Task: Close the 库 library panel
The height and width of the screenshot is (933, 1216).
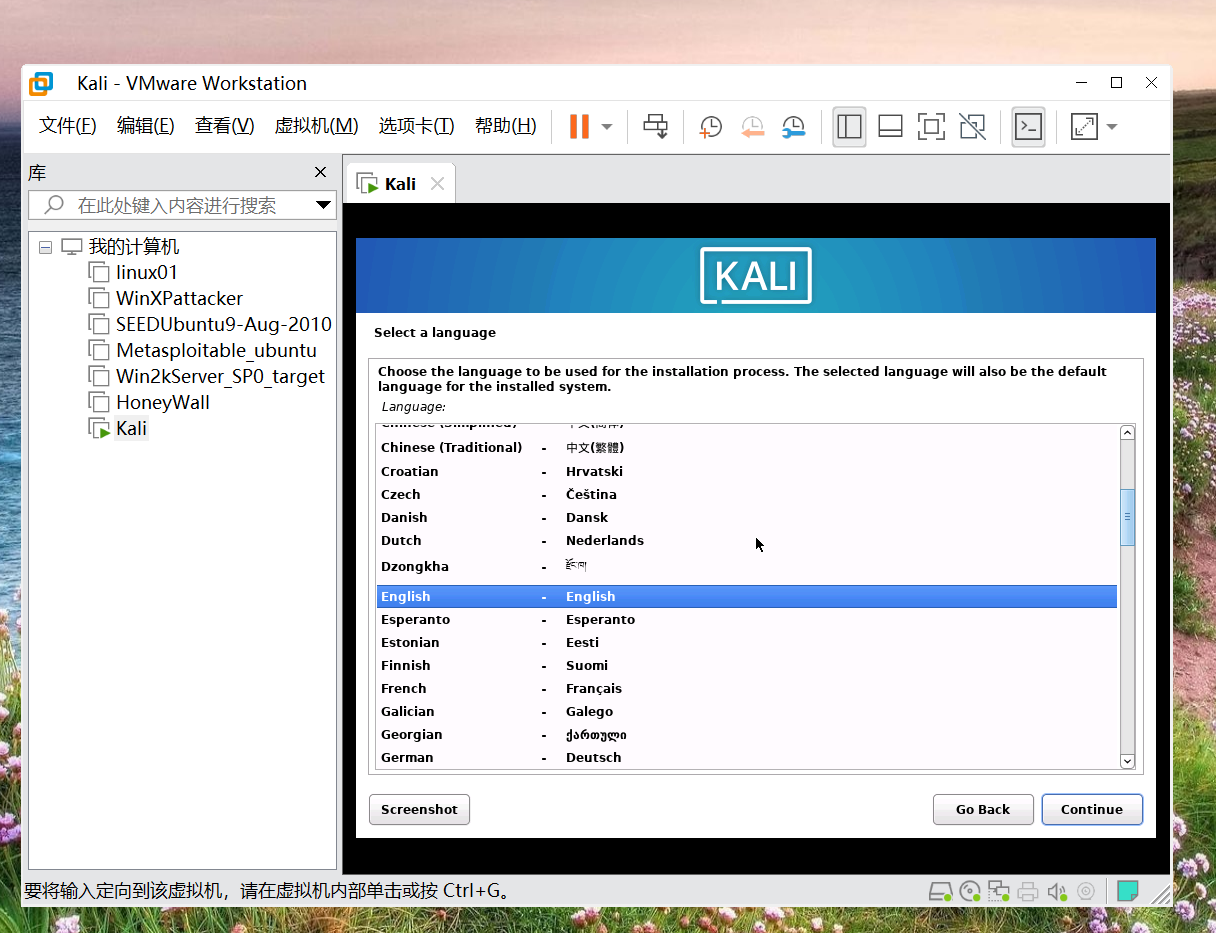Action: pyautogui.click(x=320, y=173)
